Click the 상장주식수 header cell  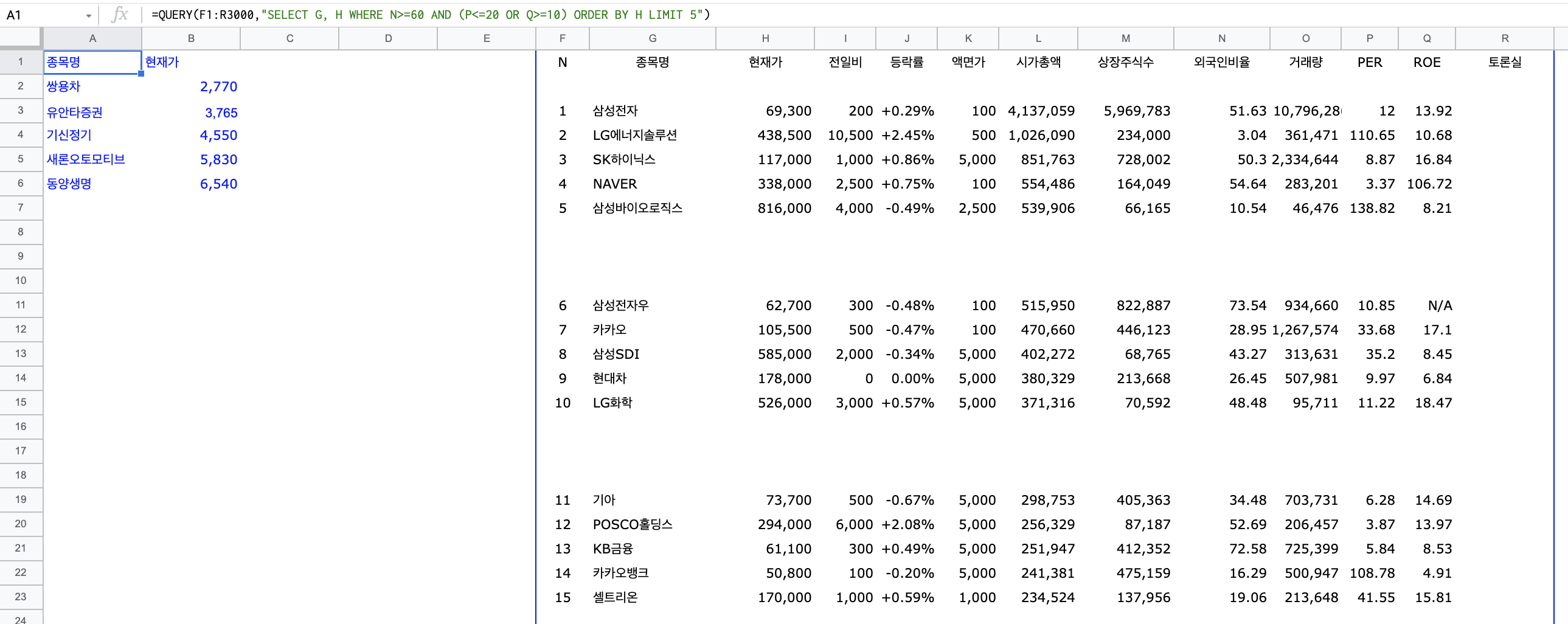[x=1125, y=62]
